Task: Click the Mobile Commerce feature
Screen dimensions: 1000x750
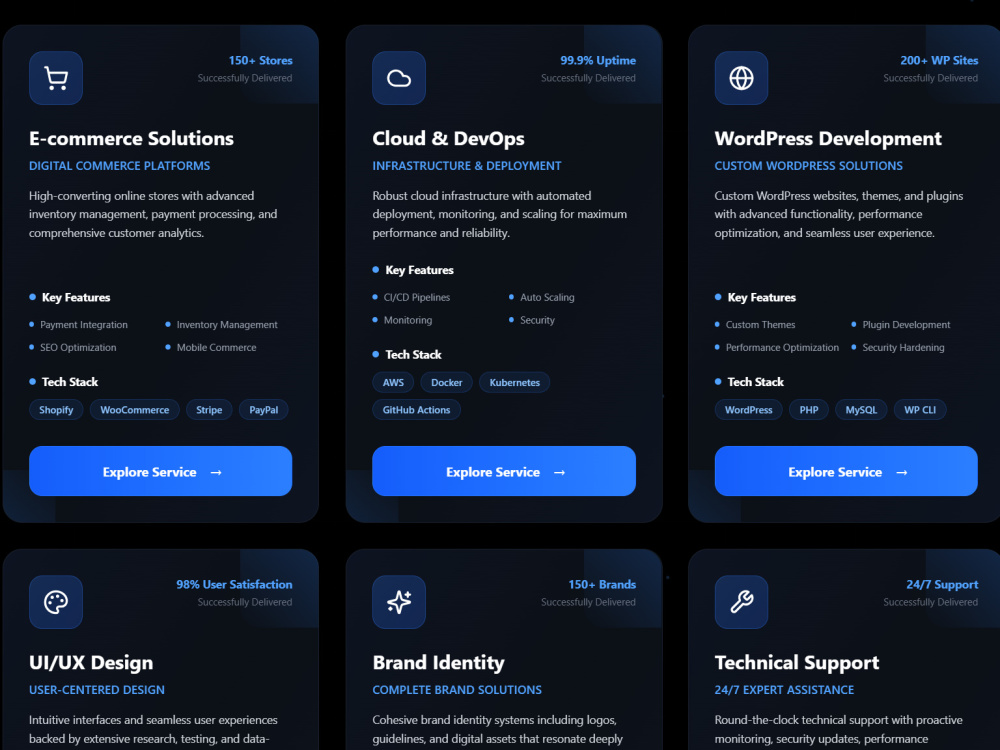Action: [216, 348]
